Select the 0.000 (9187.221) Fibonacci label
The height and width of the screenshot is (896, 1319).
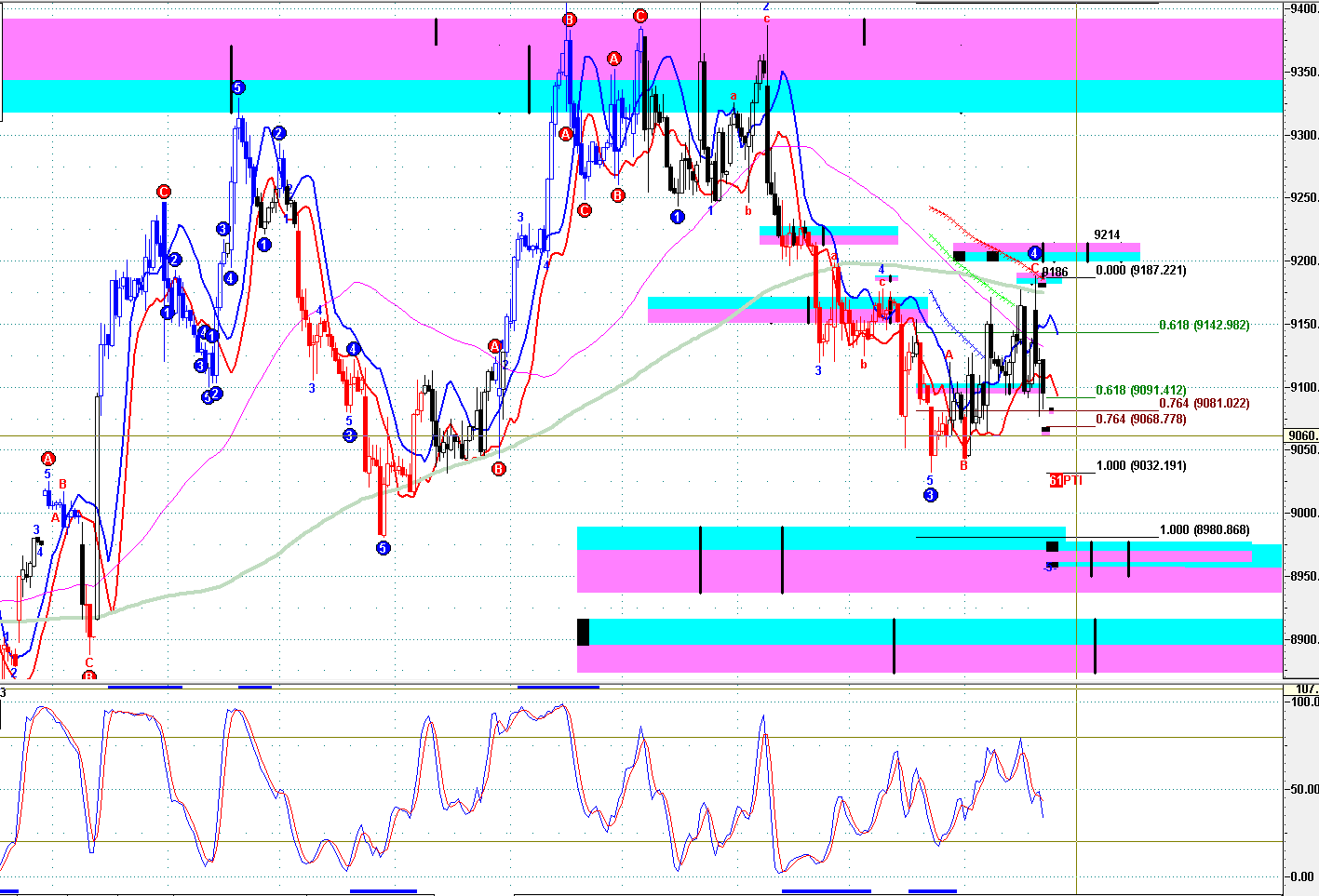pyautogui.click(x=1140, y=271)
